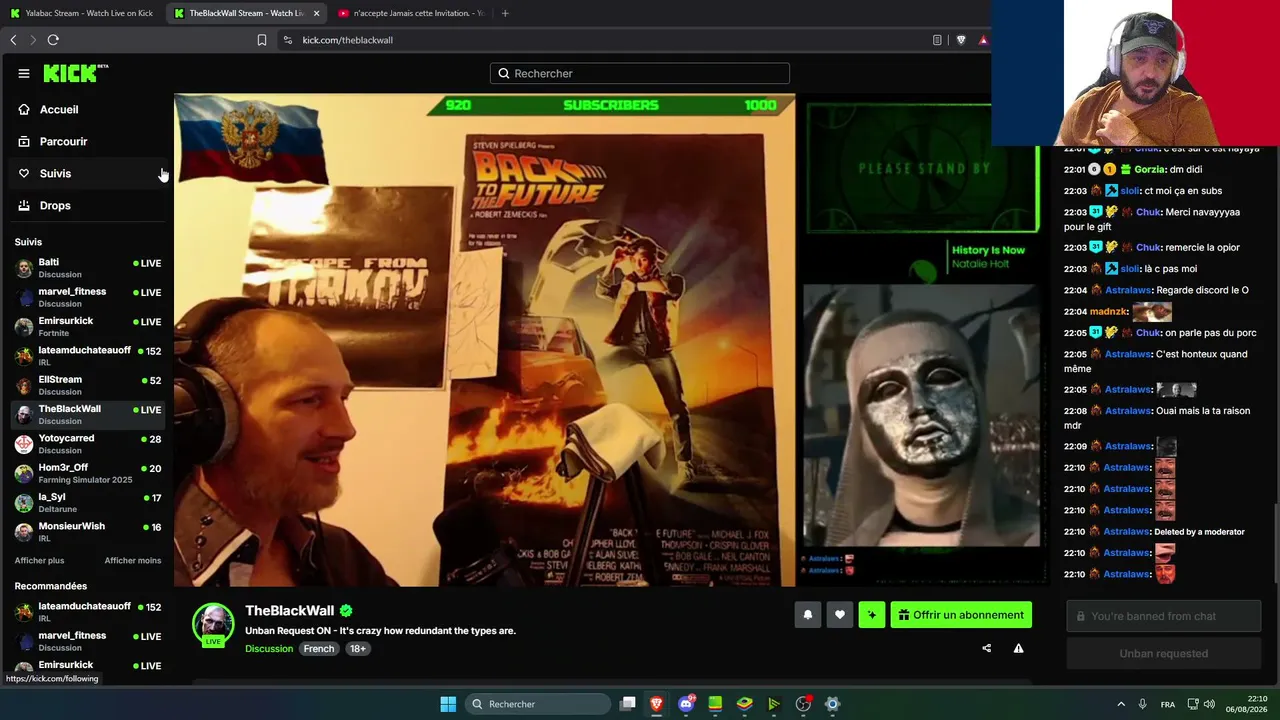Open the site settings icon beside the URL

(x=288, y=40)
